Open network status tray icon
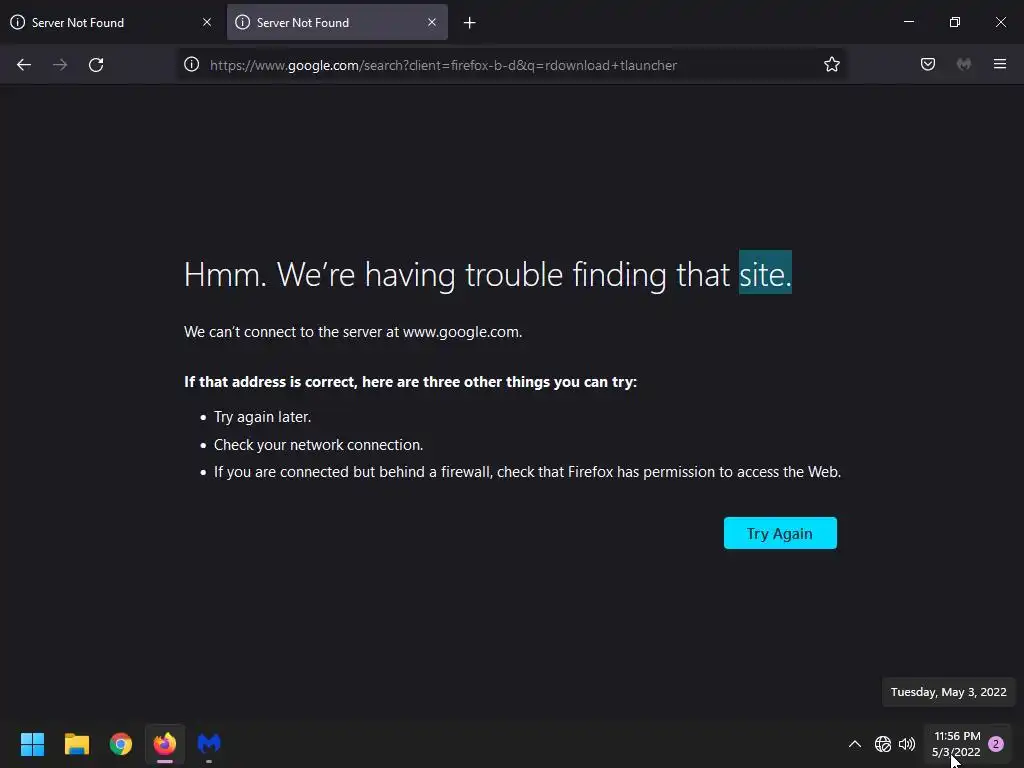1024x768 pixels. (883, 744)
